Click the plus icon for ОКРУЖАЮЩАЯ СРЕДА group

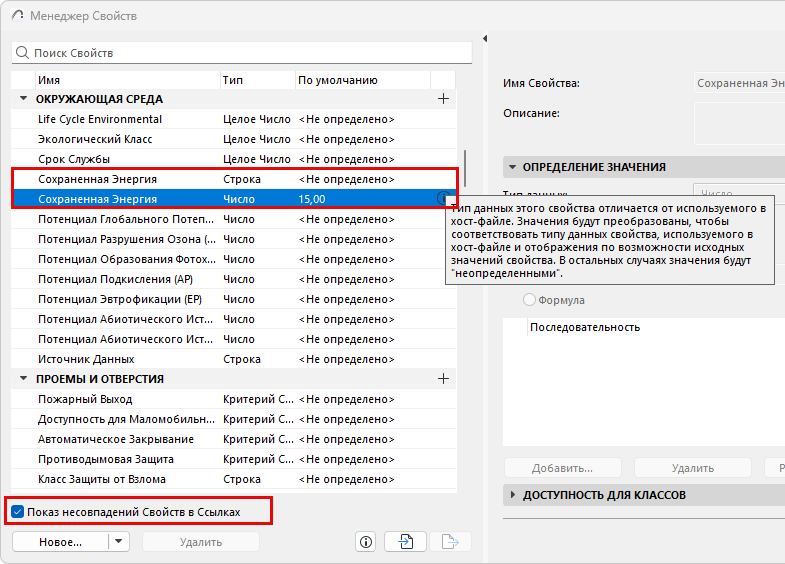443,99
